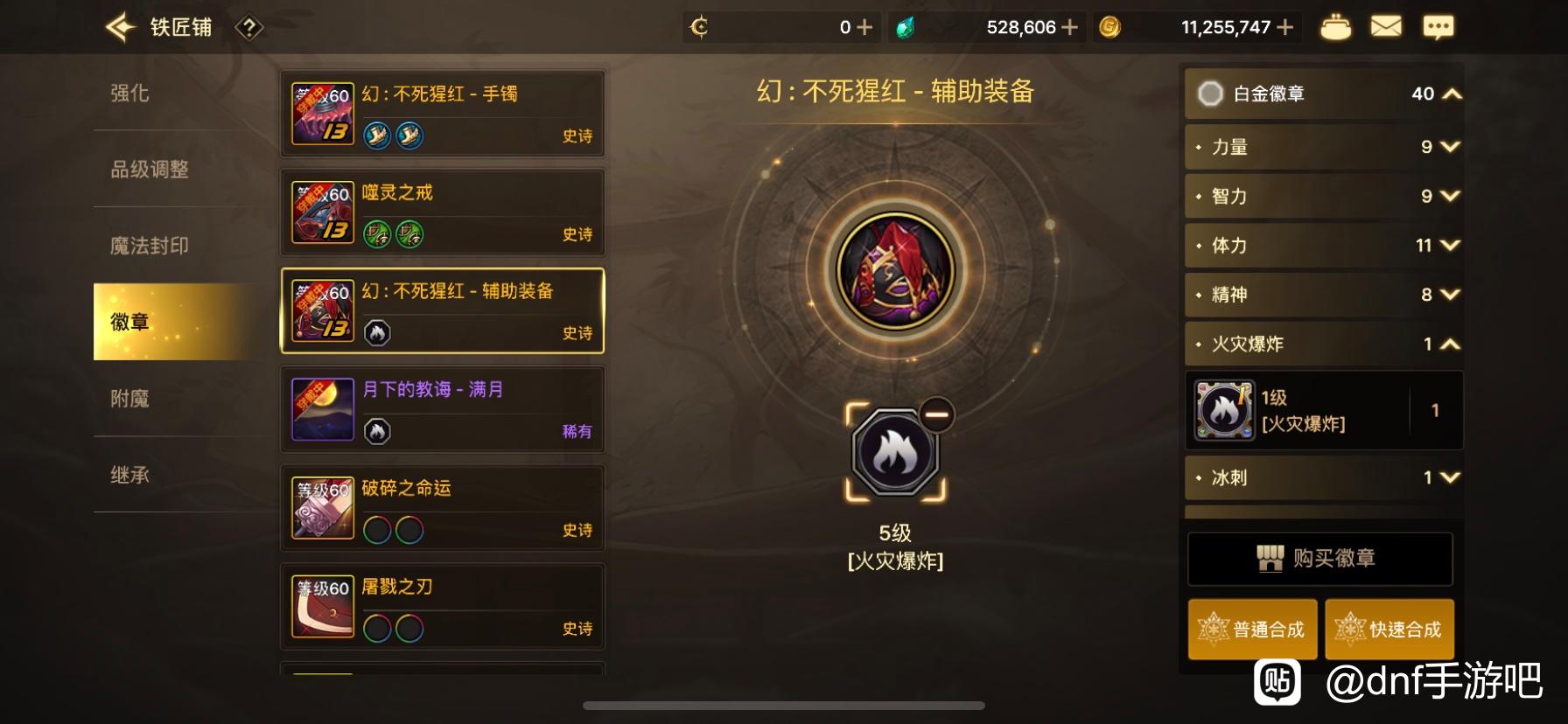The width and height of the screenshot is (1568, 724).
Task: Select 噬灵之戒 in the equipment list
Action: [442, 212]
